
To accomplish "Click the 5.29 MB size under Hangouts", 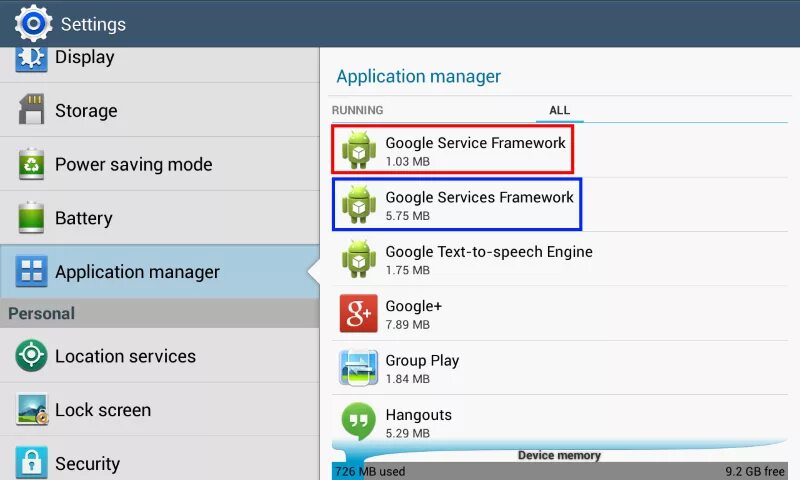I will 408,433.
